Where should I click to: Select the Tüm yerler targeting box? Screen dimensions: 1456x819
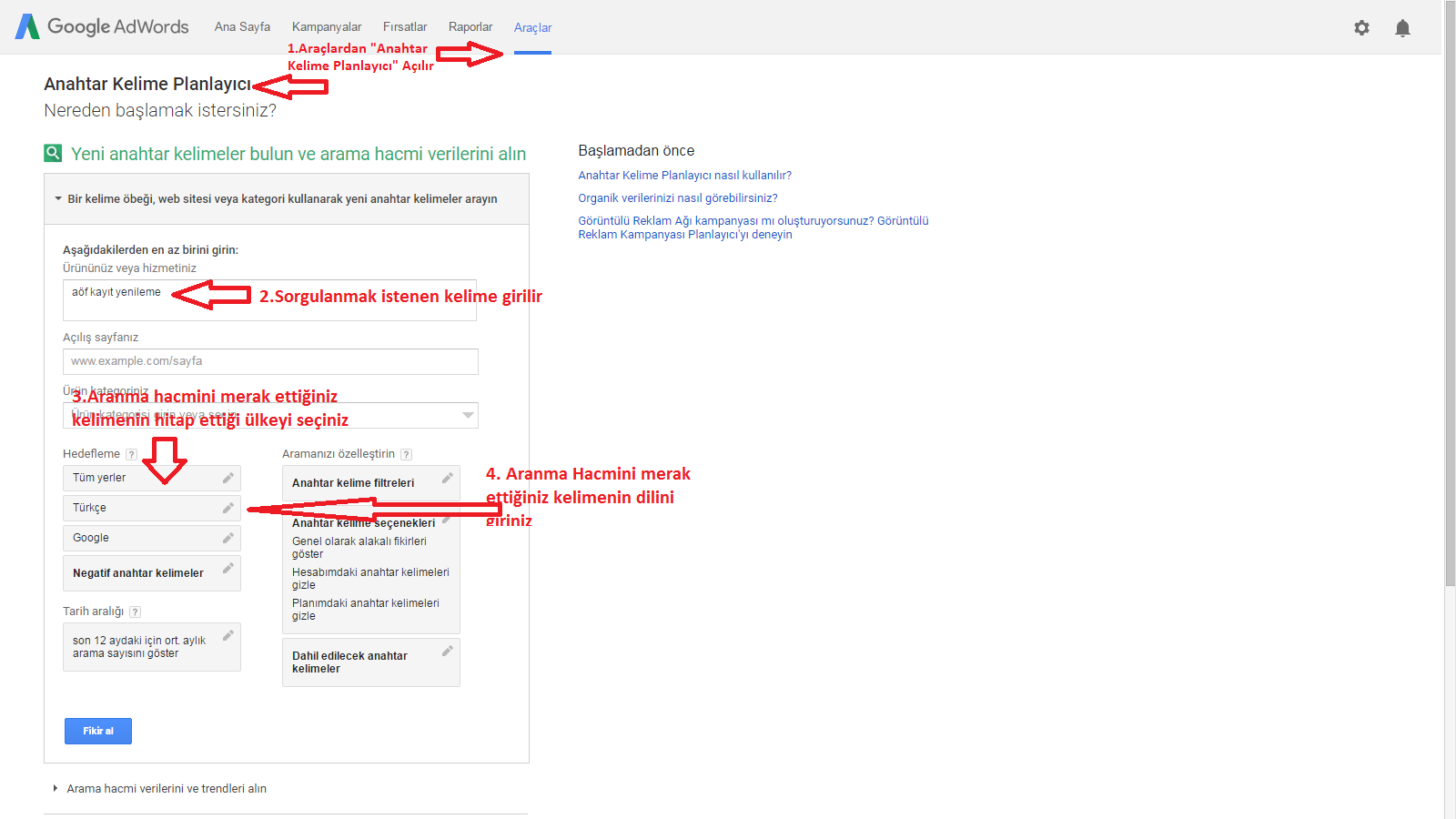[152, 478]
